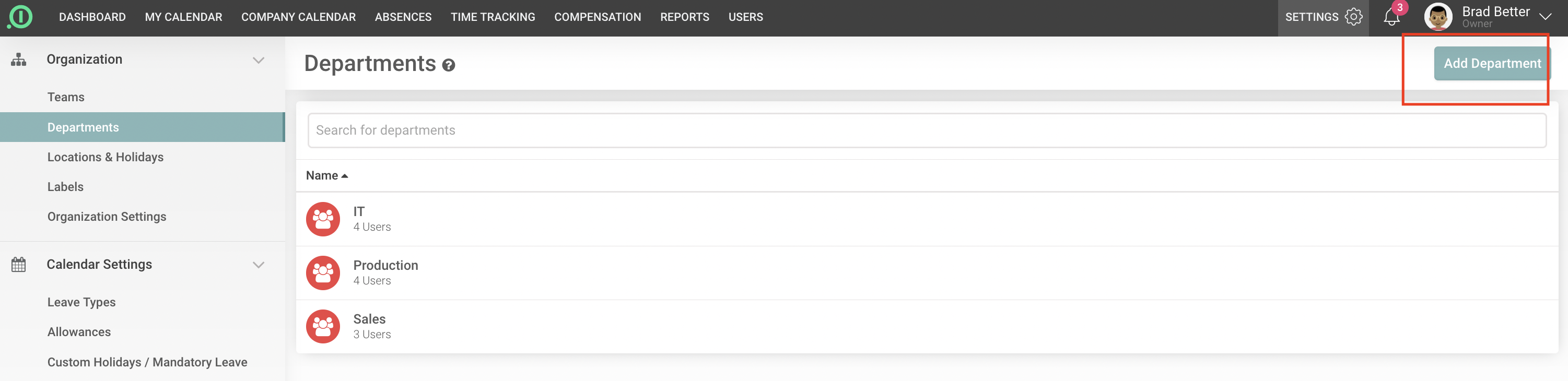The height and width of the screenshot is (381, 1568).
Task: Focus the Search for departments field
Action: pyautogui.click(x=927, y=130)
